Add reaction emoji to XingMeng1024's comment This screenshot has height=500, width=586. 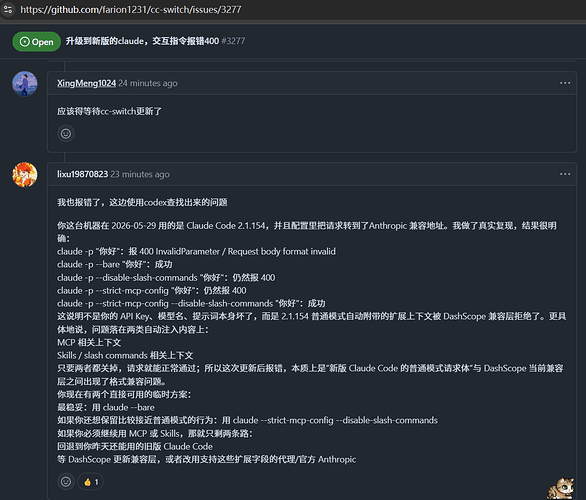click(x=66, y=133)
